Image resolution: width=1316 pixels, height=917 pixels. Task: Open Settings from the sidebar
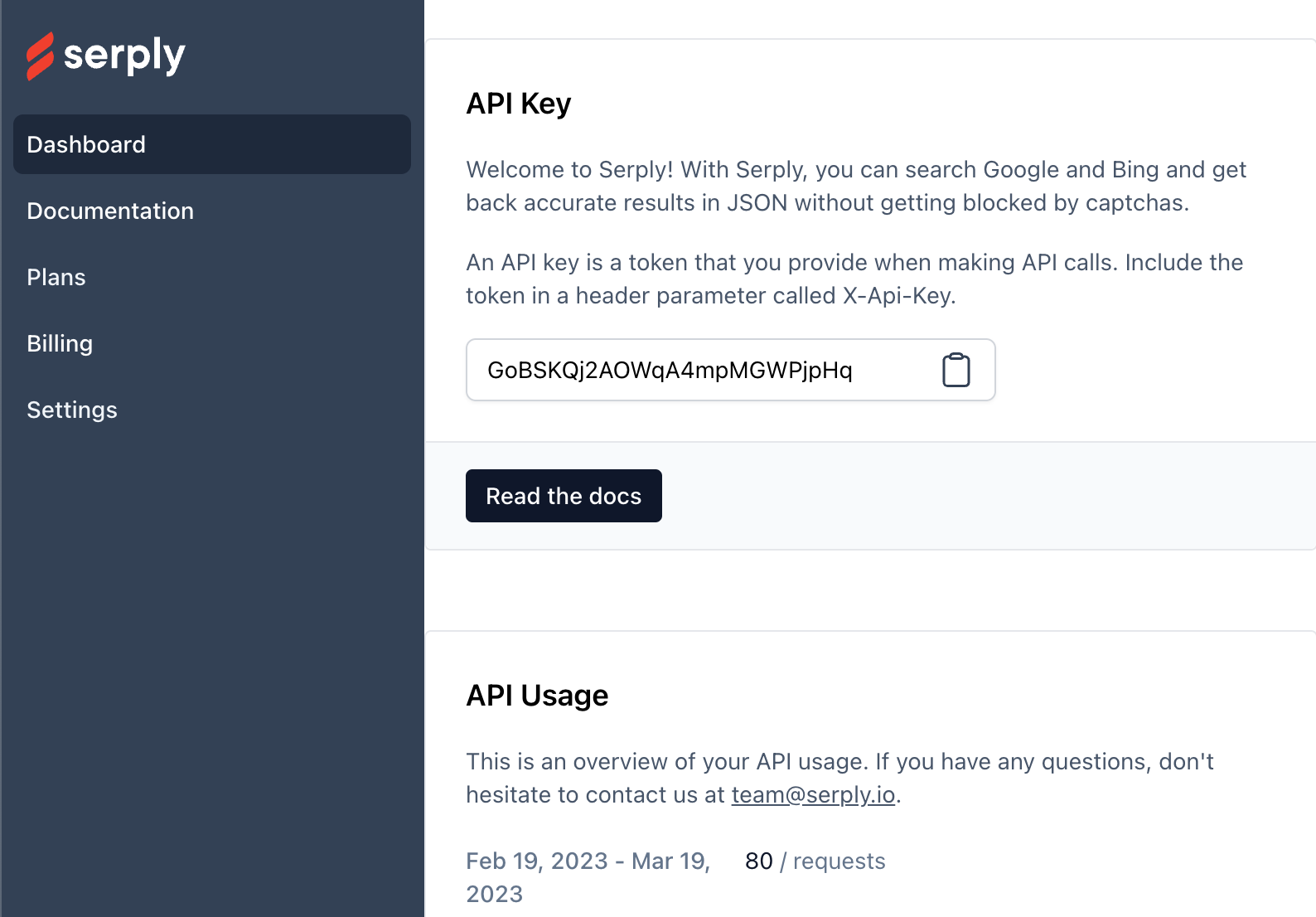click(72, 410)
